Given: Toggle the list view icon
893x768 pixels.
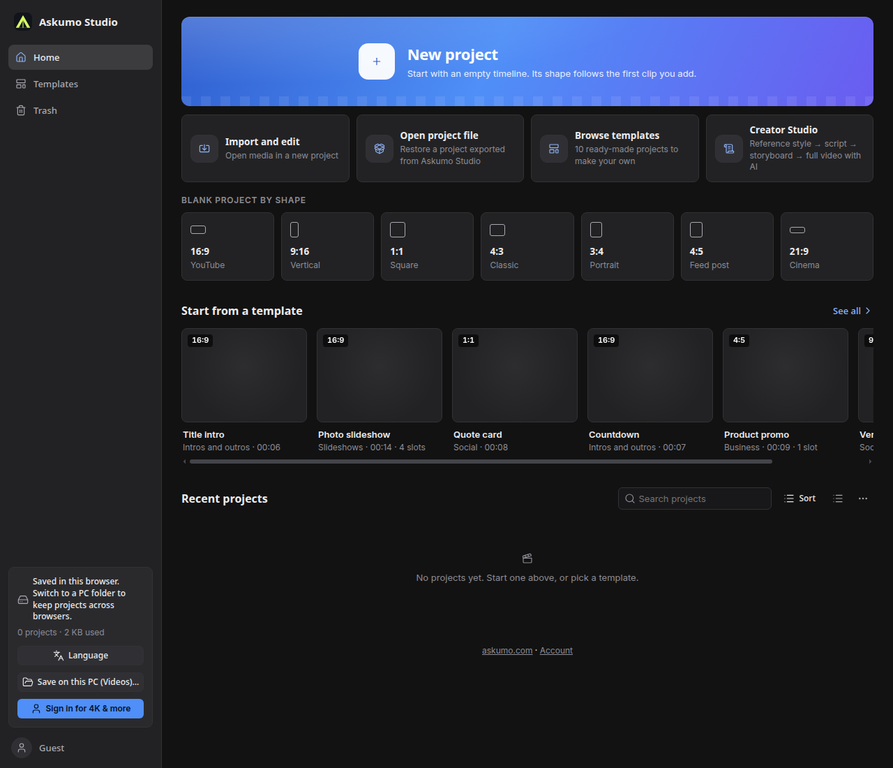Looking at the screenshot, I should point(838,499).
